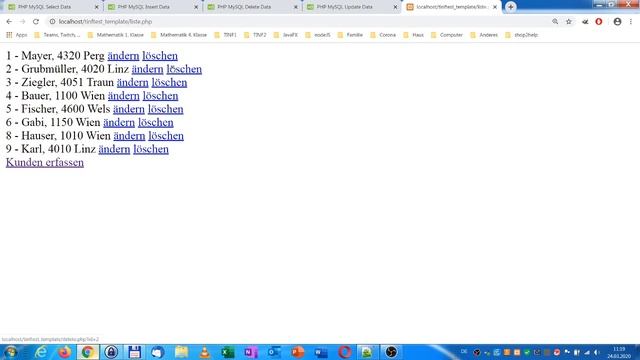Image resolution: width=640 pixels, height=360 pixels.
Task: Click löschen for Karl, 4010 Linz
Action: click(151, 149)
